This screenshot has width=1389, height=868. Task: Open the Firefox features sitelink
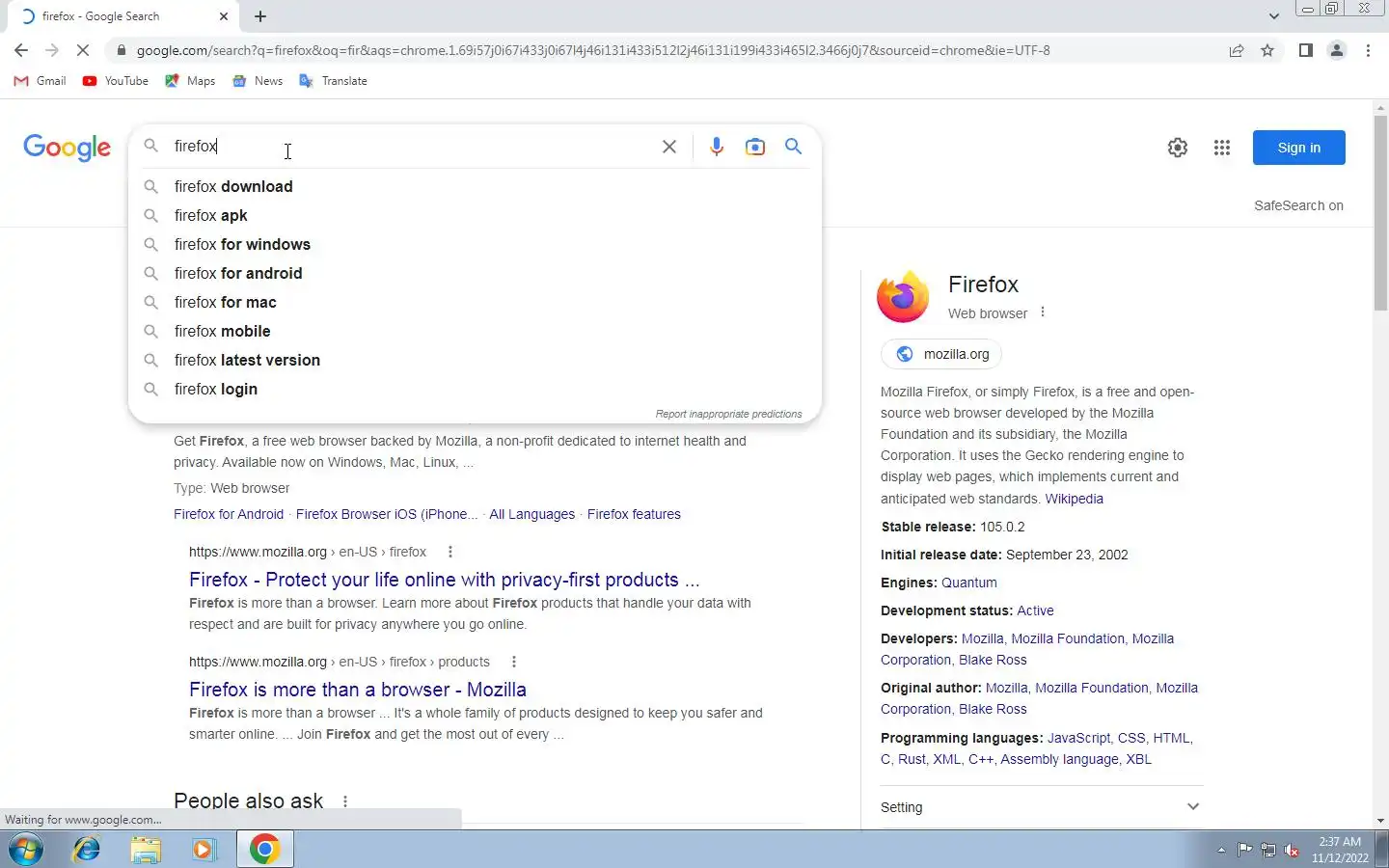[x=634, y=514]
